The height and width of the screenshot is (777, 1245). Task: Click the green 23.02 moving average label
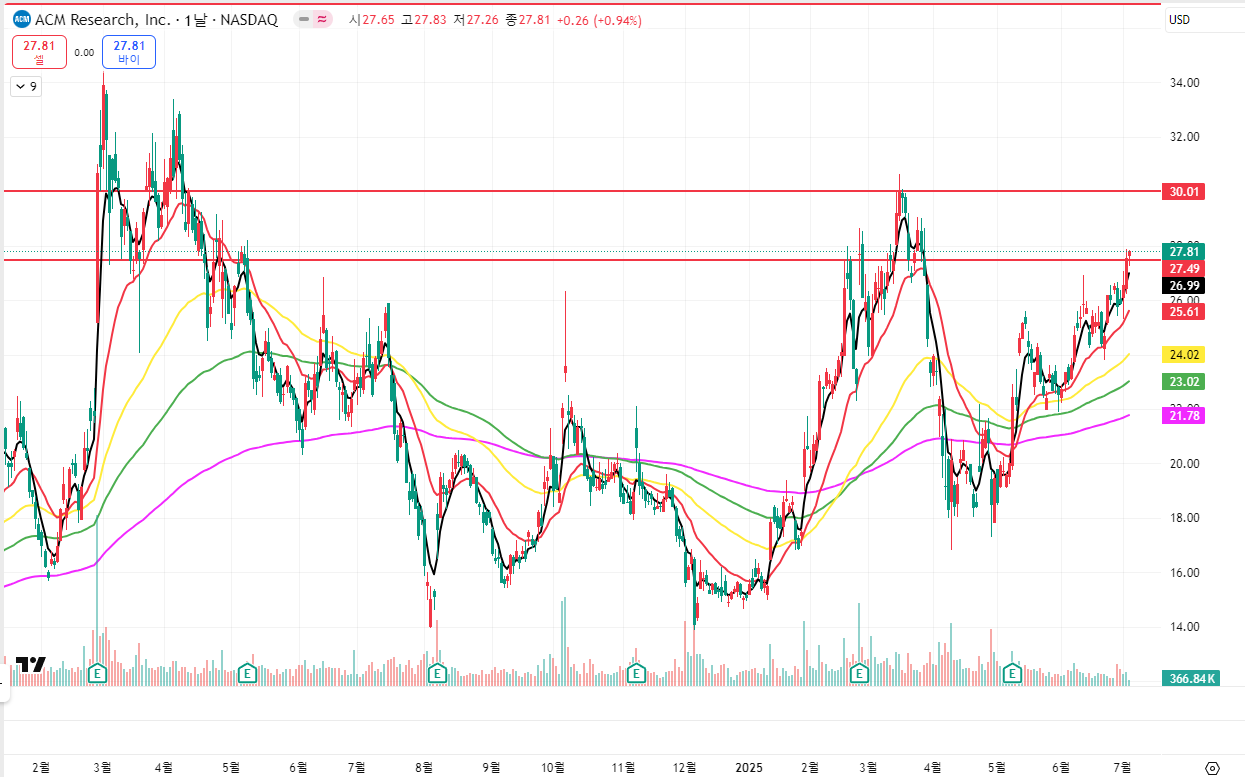pyautogui.click(x=1184, y=381)
